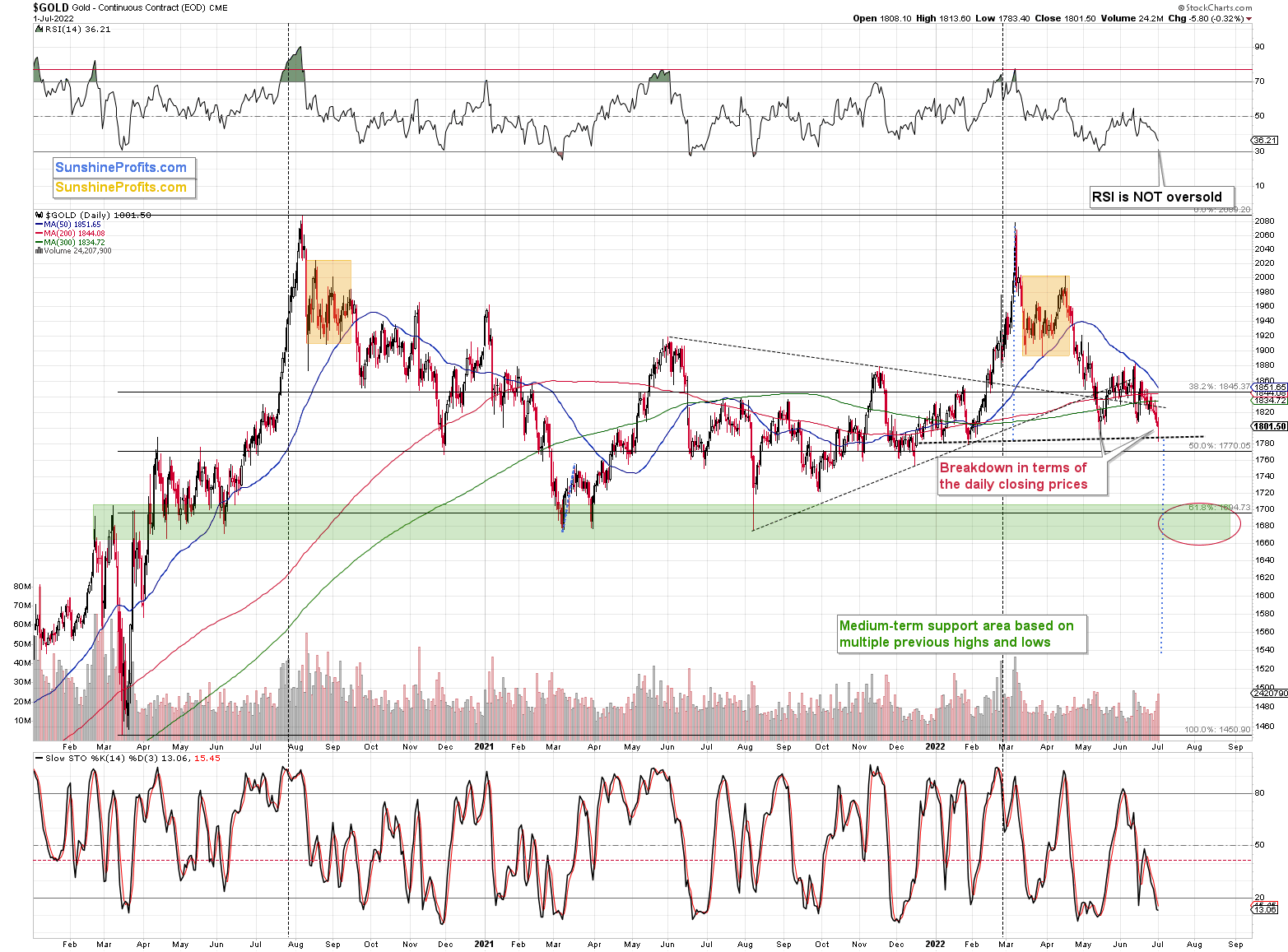The image size is (1288, 952).
Task: Click the 'Low 1783.40' value
Action: 1002,18
